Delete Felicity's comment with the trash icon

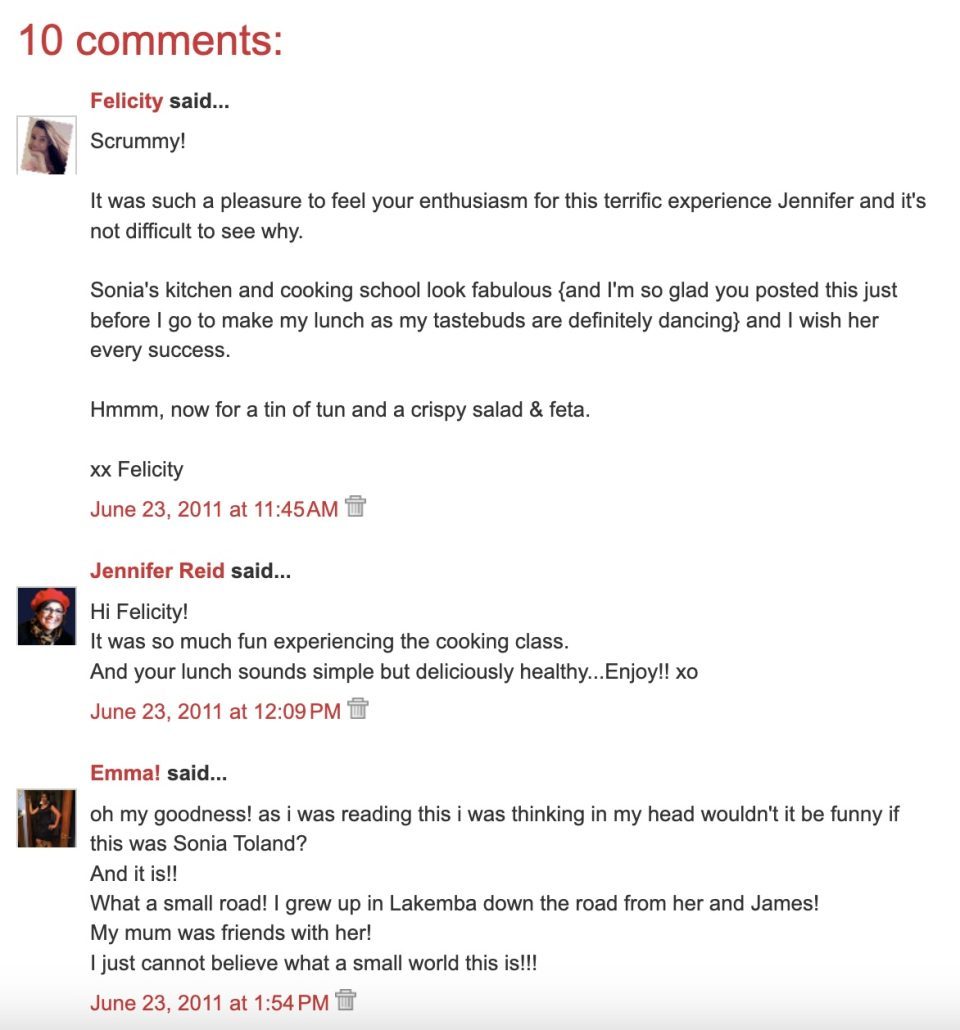point(355,507)
